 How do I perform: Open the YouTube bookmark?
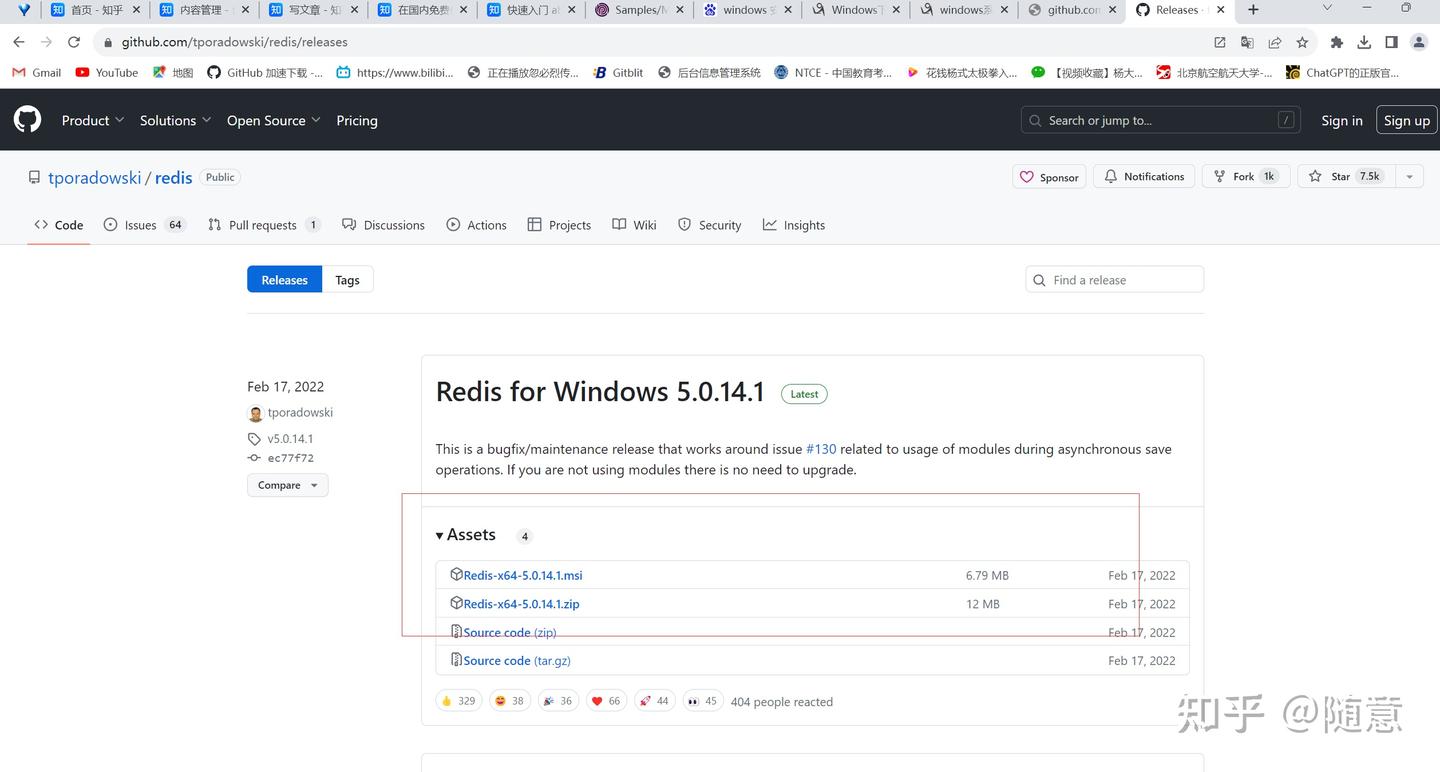pos(107,72)
